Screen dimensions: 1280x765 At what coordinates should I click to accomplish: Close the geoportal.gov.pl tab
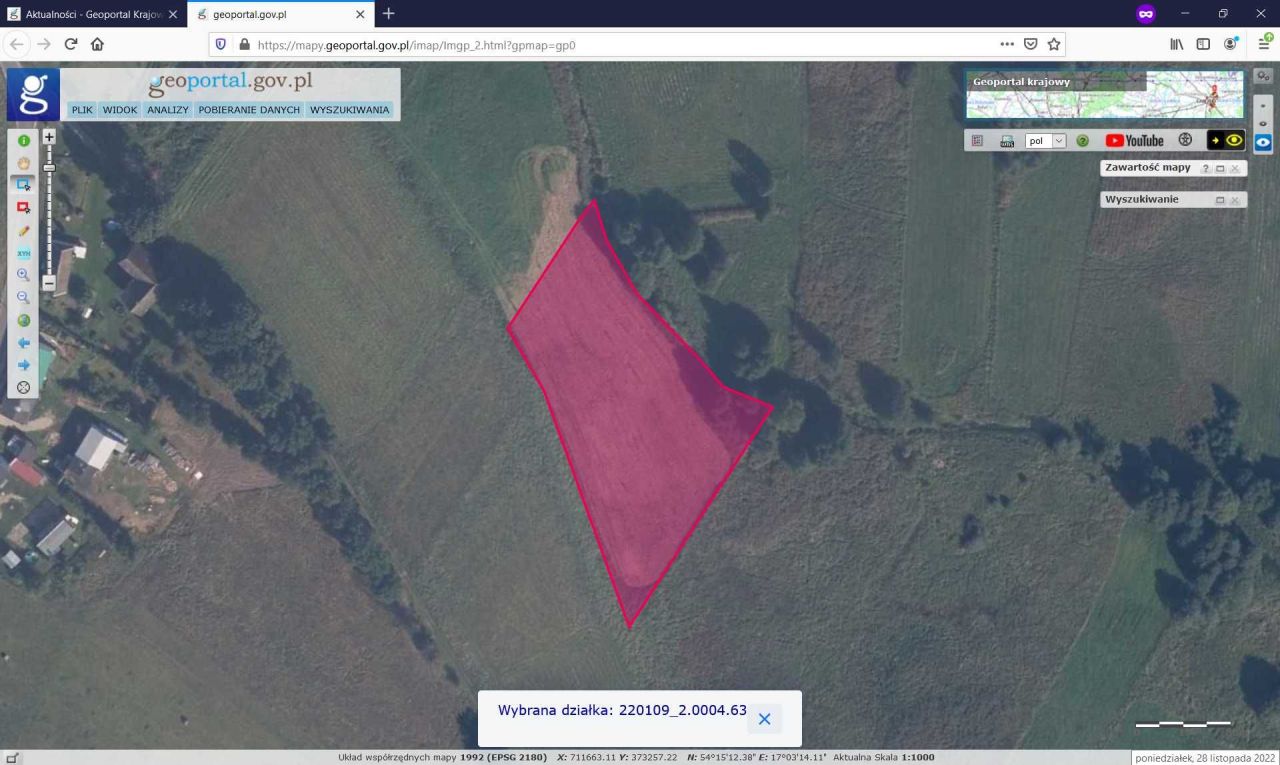point(361,14)
